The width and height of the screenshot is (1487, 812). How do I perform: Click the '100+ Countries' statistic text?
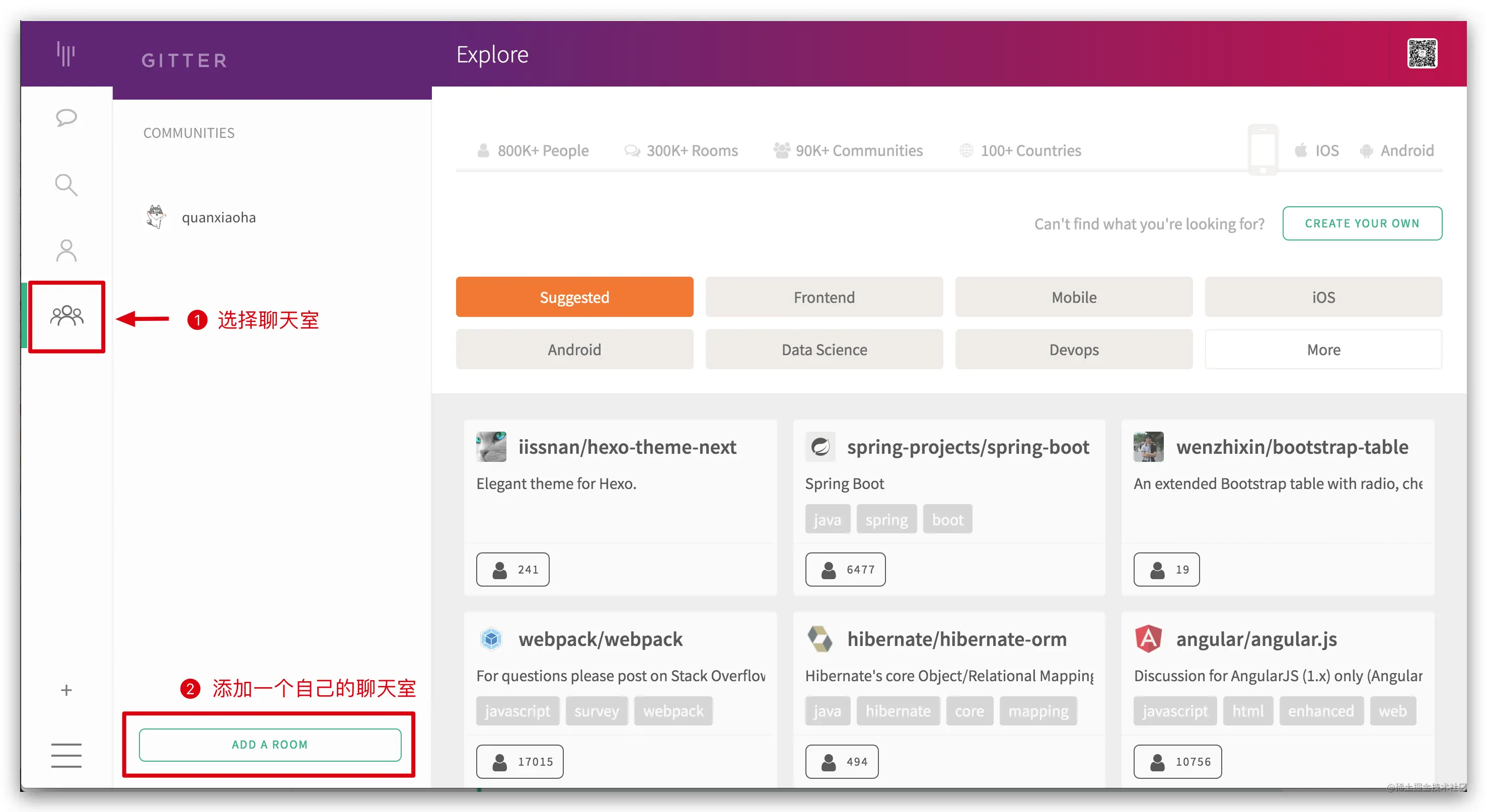point(1031,150)
